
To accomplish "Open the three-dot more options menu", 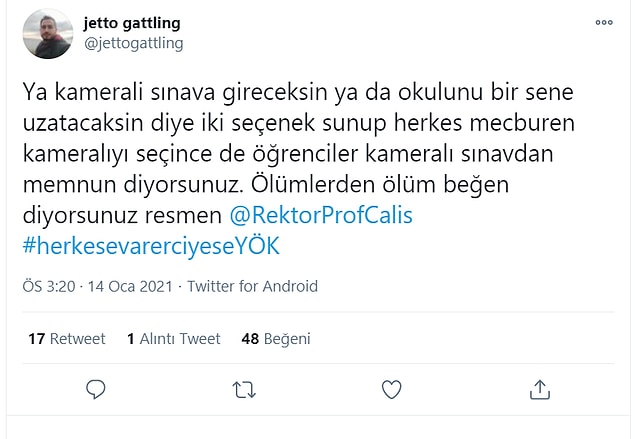I will coord(604,22).
